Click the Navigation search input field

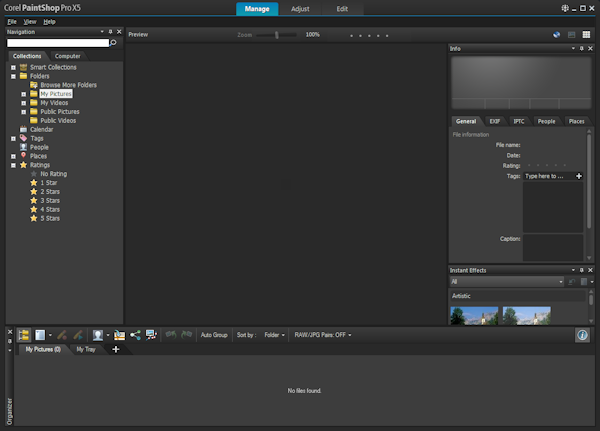56,42
